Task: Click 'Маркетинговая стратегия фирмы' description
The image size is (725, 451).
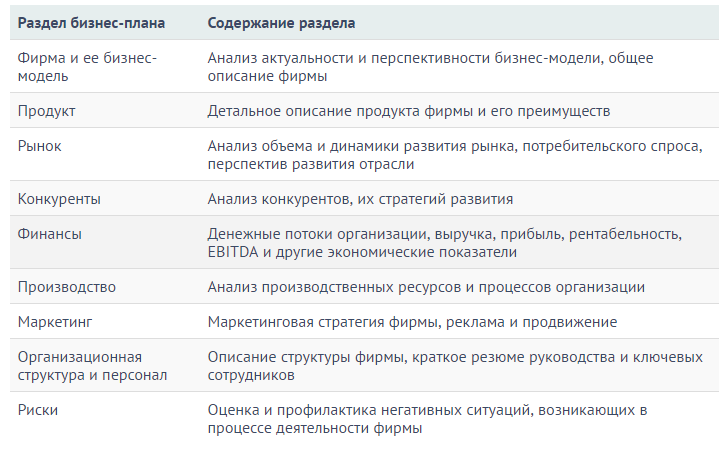Action: [412, 322]
